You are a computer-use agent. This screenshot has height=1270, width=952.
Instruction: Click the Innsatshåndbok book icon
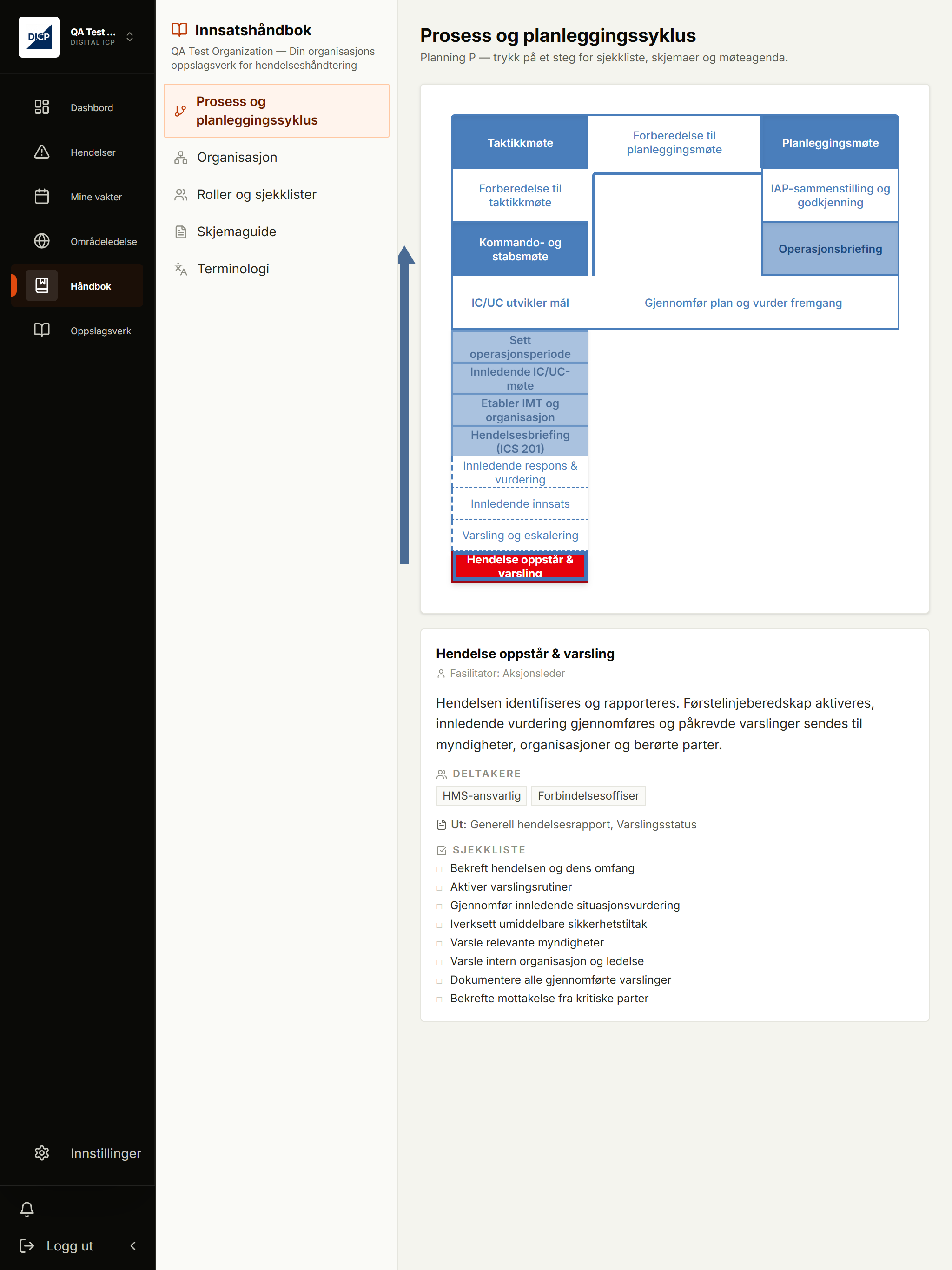pyautogui.click(x=180, y=30)
